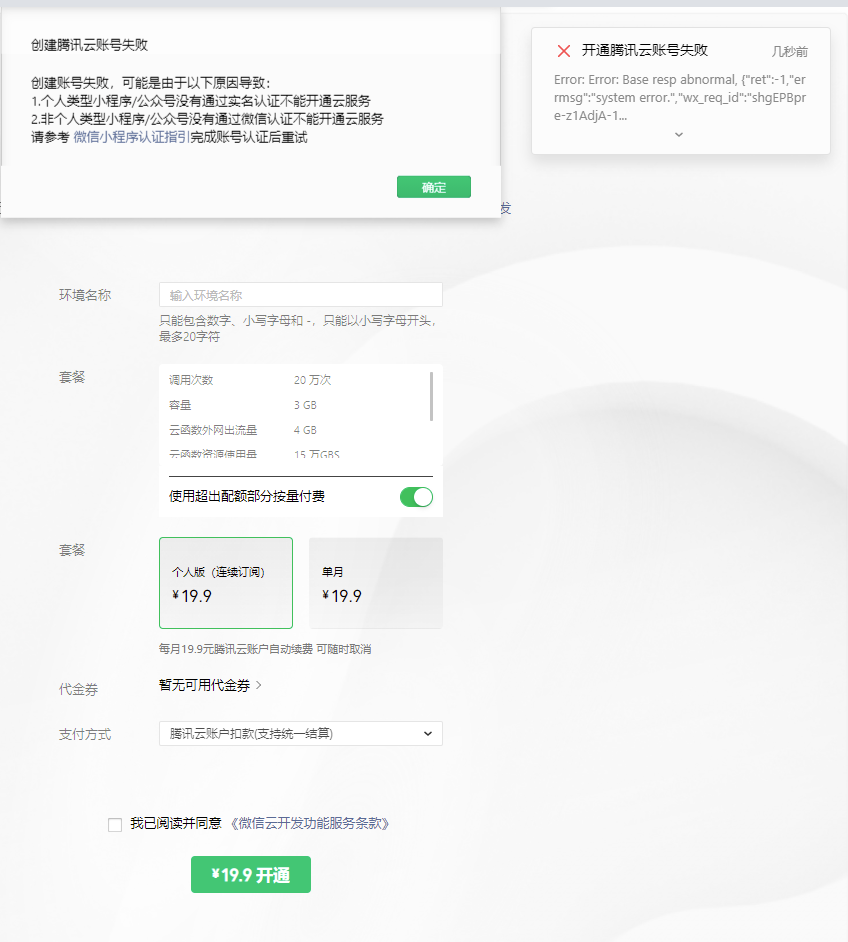Click the red X error icon in notification

(563, 51)
